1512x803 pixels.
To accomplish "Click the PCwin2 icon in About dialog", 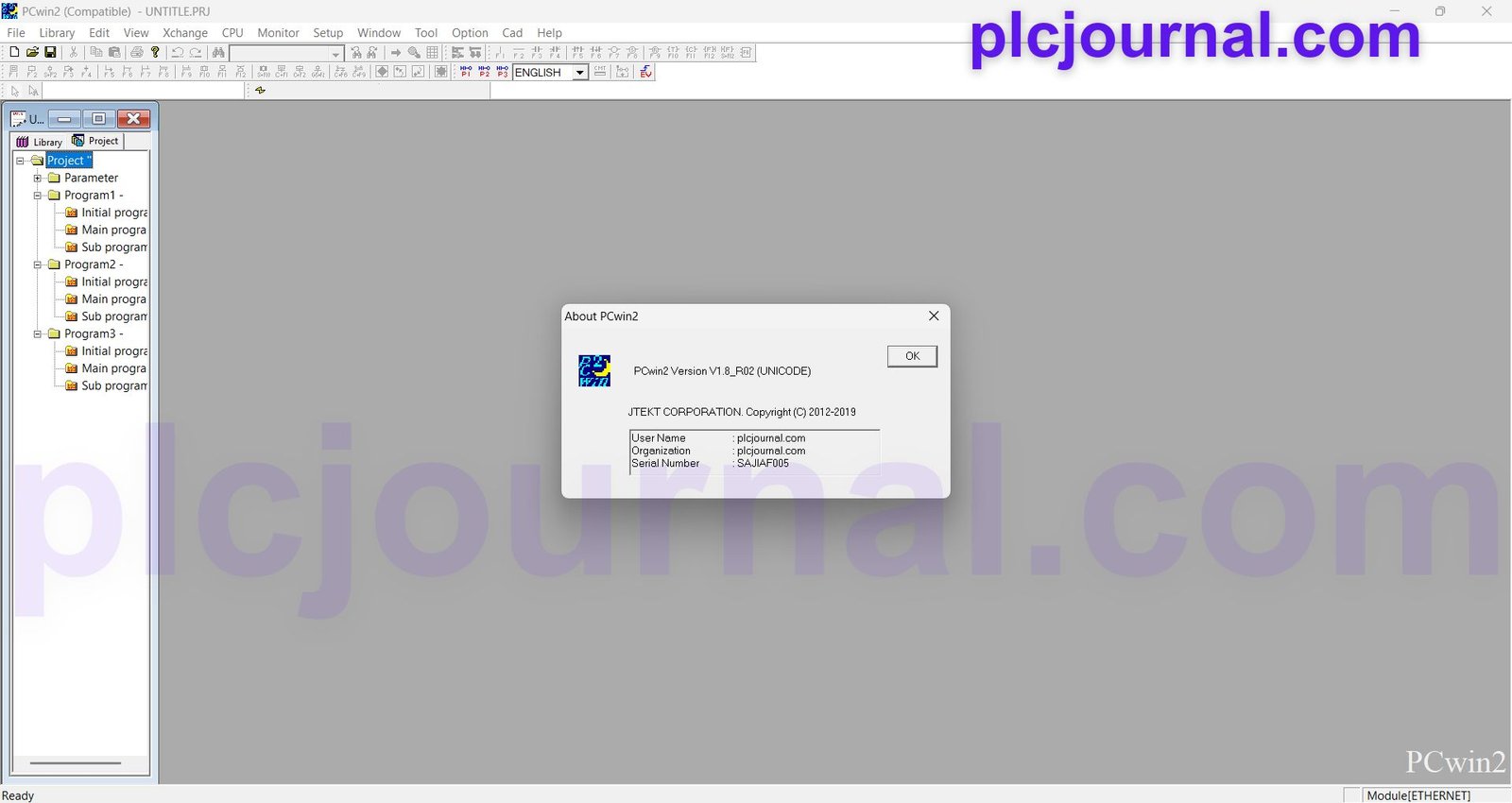I will point(594,370).
